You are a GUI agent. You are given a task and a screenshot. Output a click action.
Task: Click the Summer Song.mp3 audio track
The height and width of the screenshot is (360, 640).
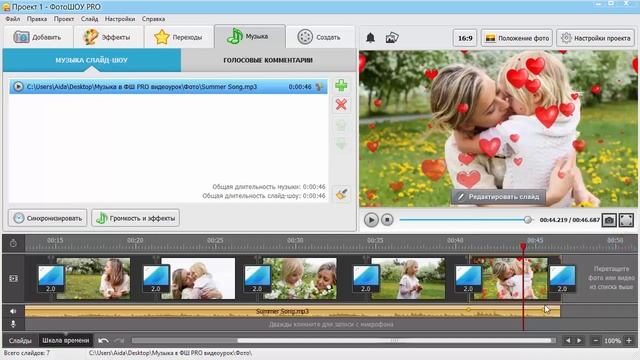[x=292, y=311]
